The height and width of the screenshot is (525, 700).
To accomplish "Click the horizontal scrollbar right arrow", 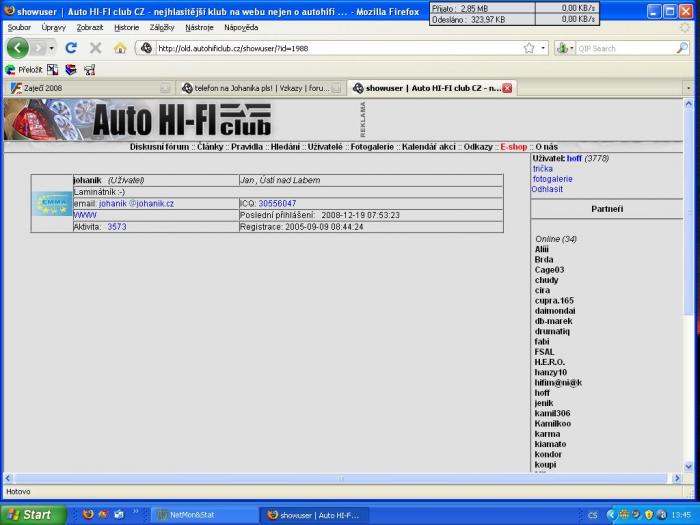I will point(677,478).
